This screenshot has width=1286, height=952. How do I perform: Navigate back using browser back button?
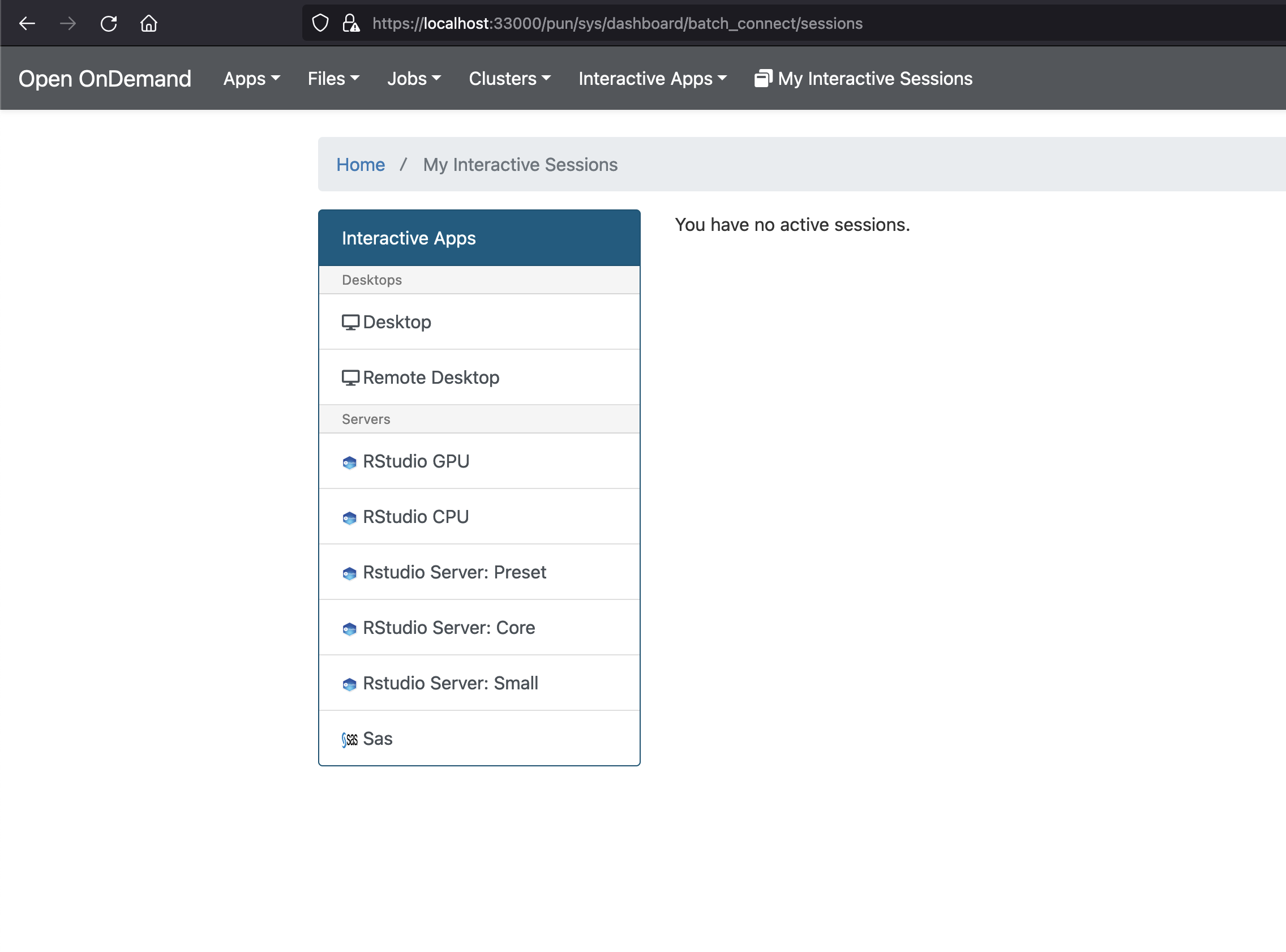coord(27,23)
